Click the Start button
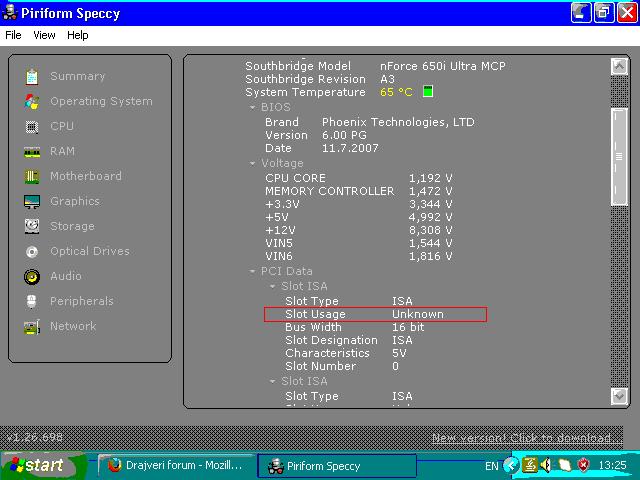 tap(43, 465)
